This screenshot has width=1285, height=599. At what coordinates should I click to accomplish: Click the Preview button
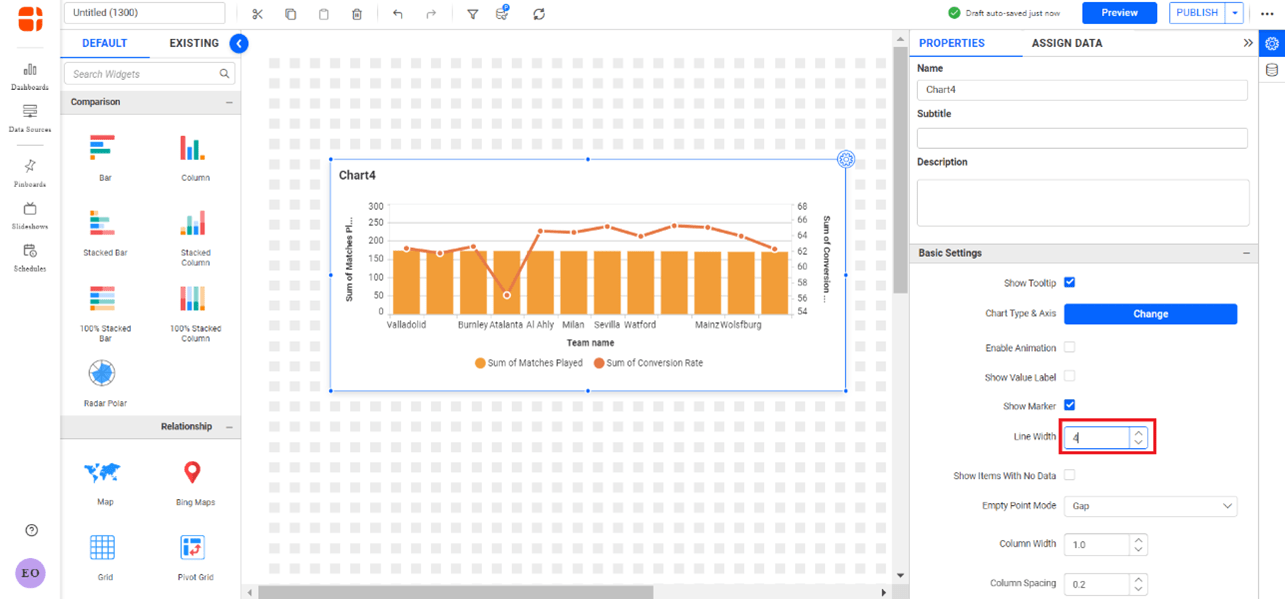[x=1119, y=13]
